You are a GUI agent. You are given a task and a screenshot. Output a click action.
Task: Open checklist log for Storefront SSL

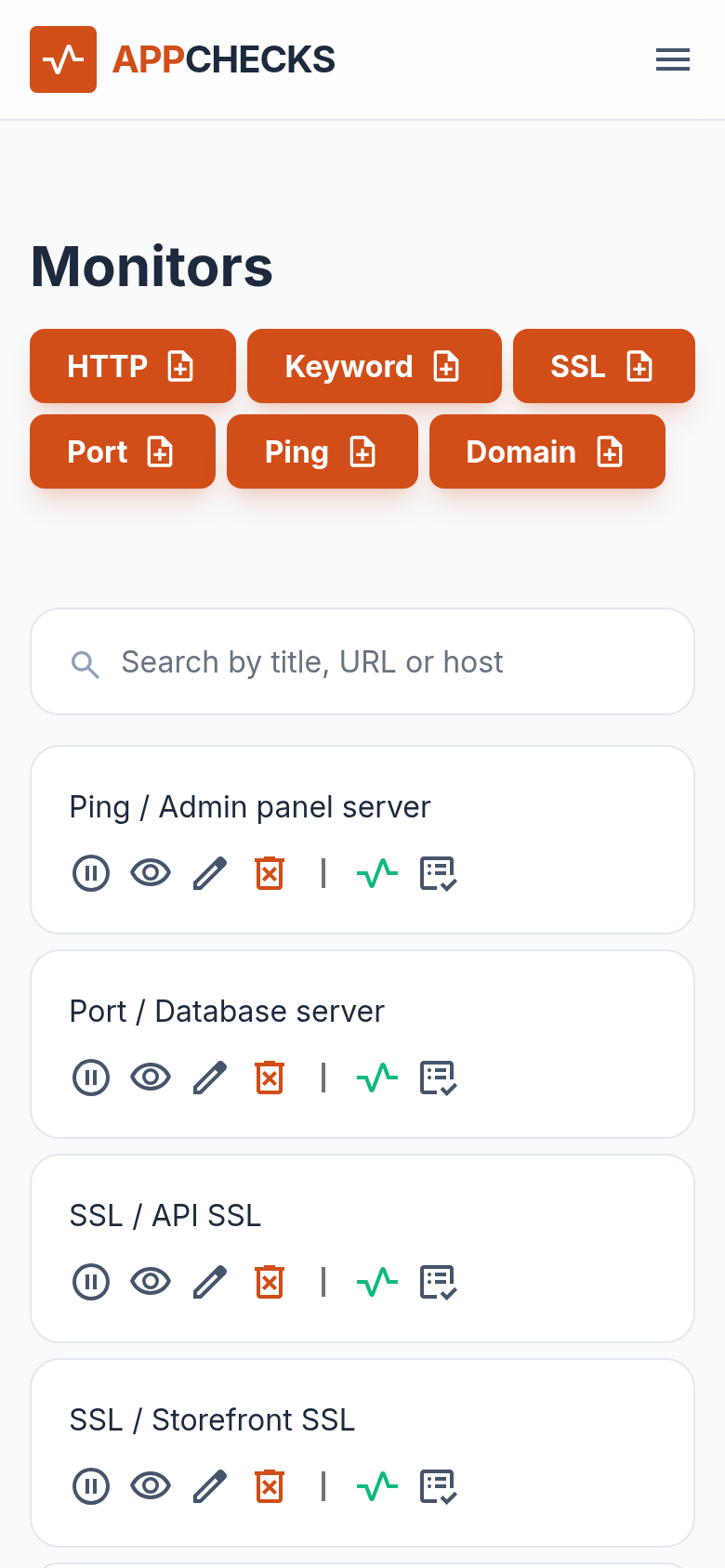(x=438, y=1486)
